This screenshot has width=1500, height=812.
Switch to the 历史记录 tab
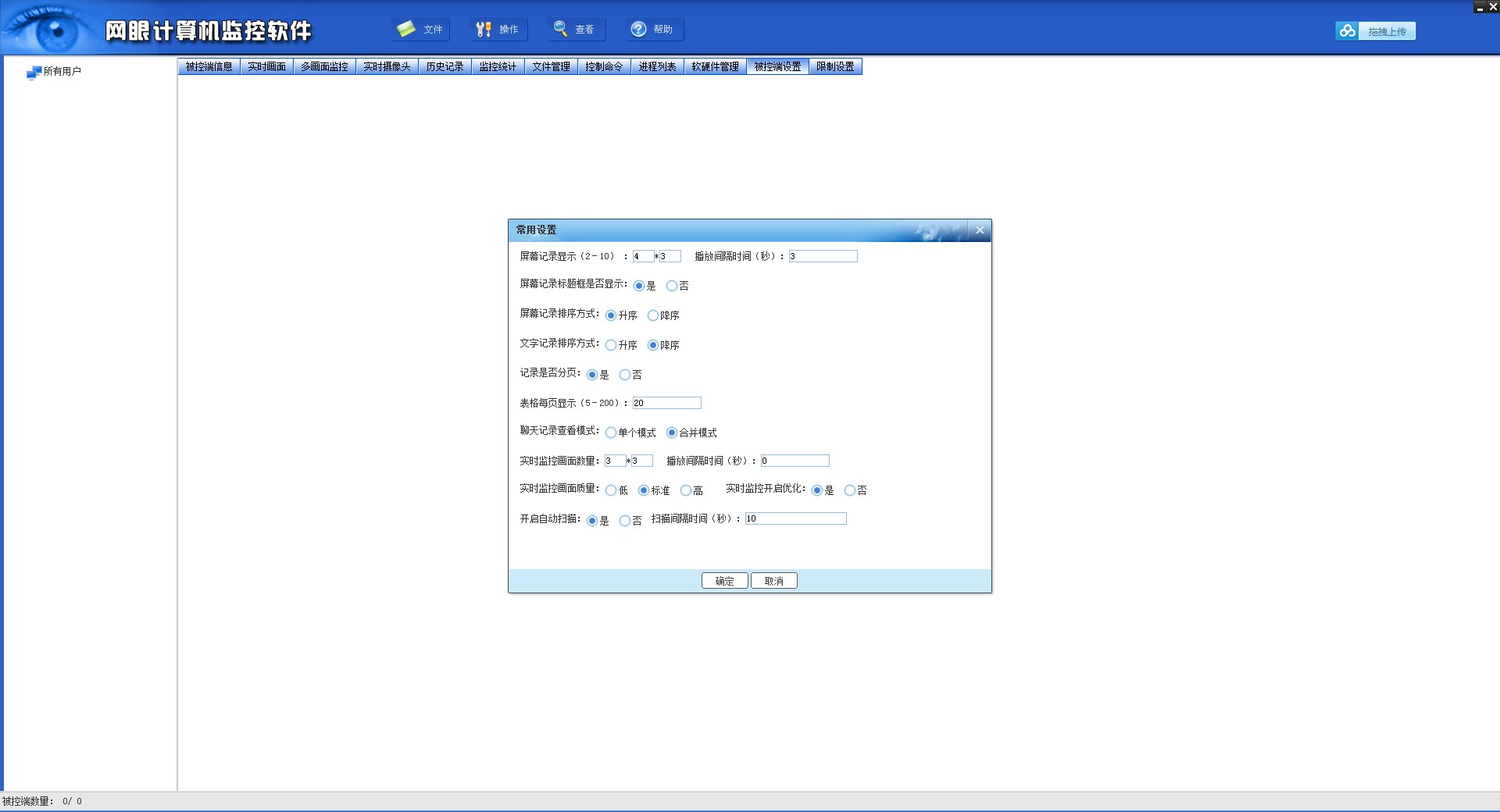pyautogui.click(x=445, y=67)
